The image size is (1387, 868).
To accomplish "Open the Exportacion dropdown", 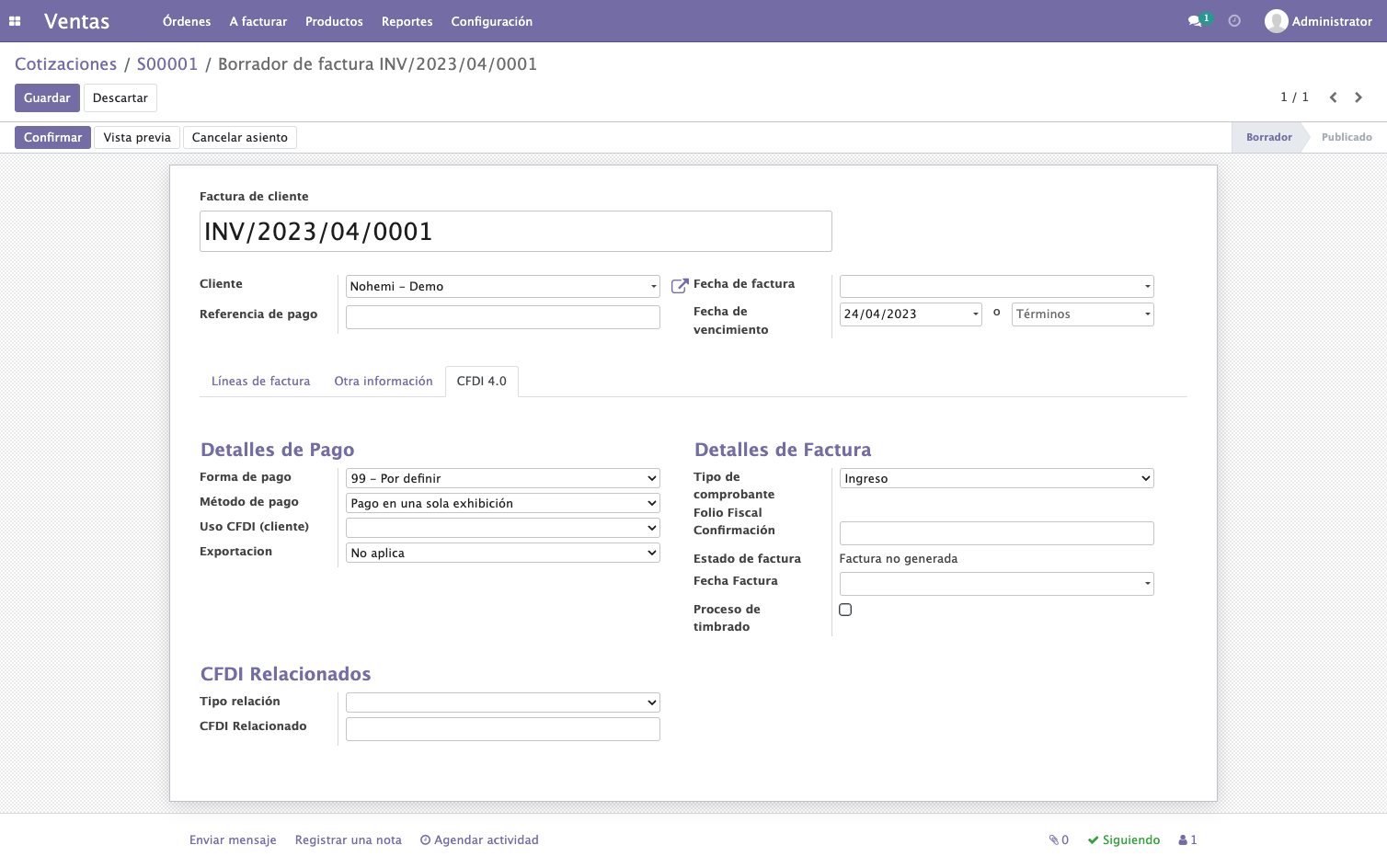I will (x=503, y=553).
